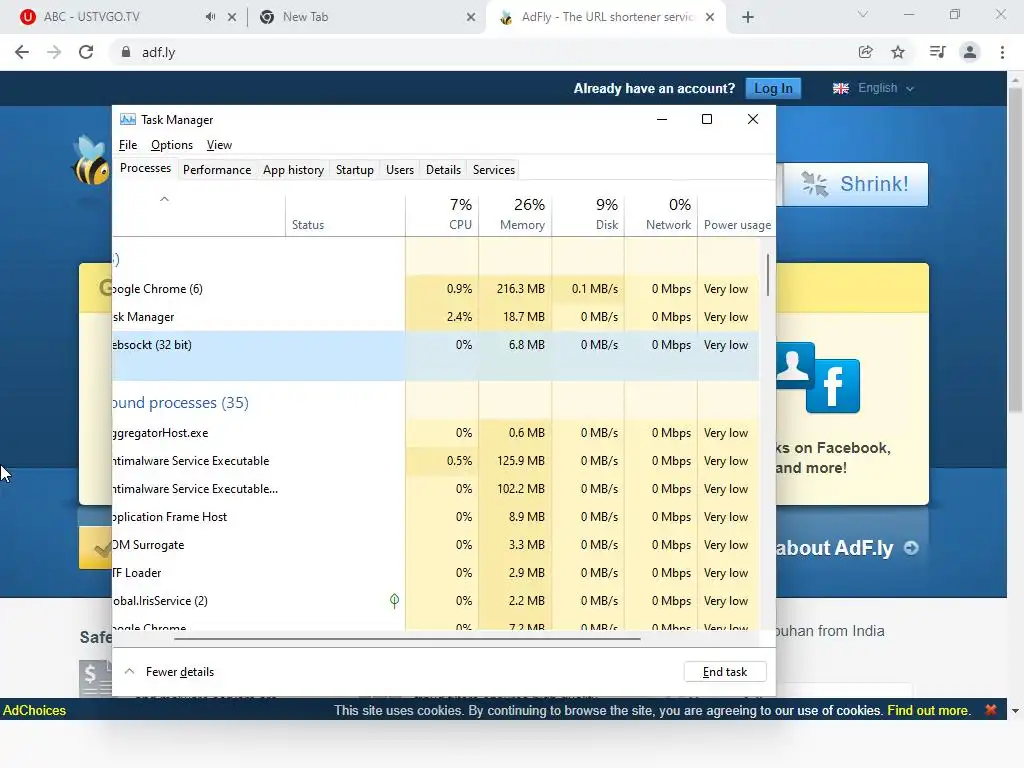Switch to the Details tab
The image size is (1024, 768).
pyautogui.click(x=443, y=170)
